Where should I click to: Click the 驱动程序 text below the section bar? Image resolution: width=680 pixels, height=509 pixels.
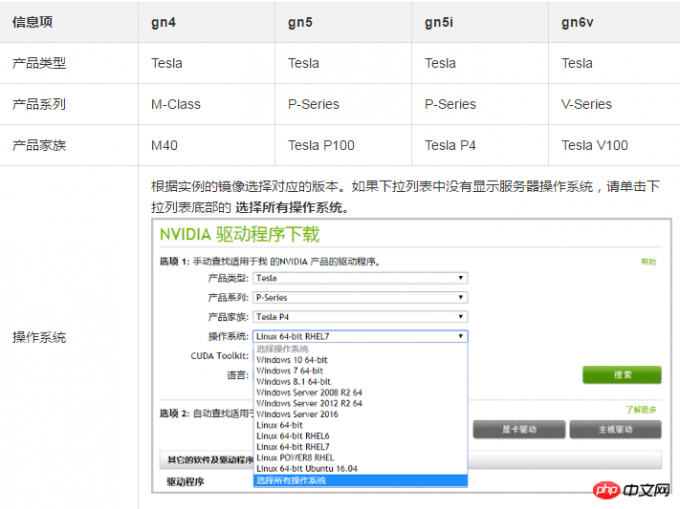click(185, 482)
